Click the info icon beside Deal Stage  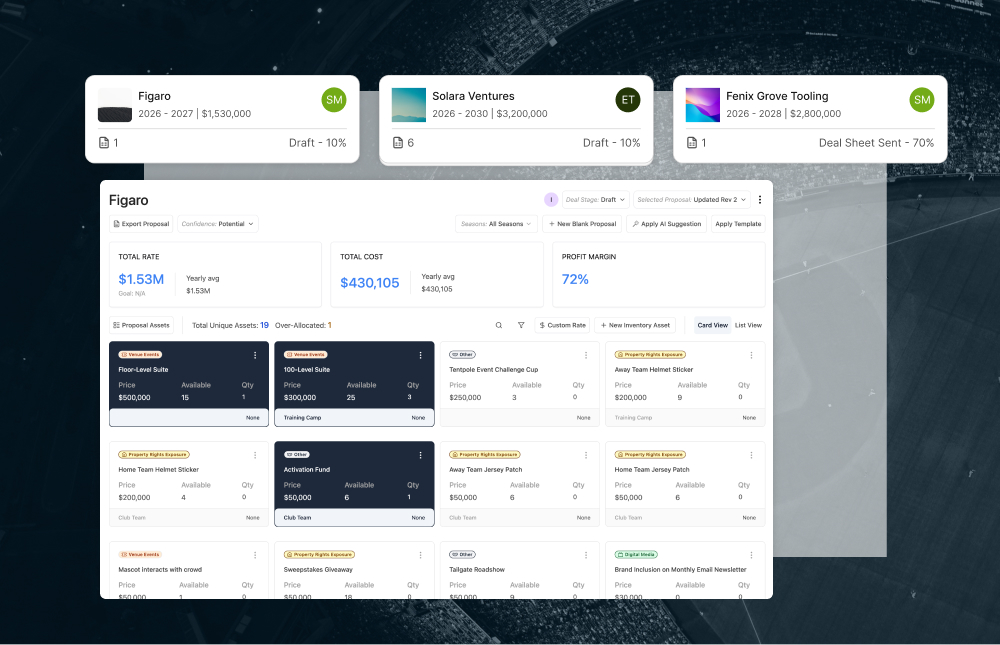pos(551,199)
